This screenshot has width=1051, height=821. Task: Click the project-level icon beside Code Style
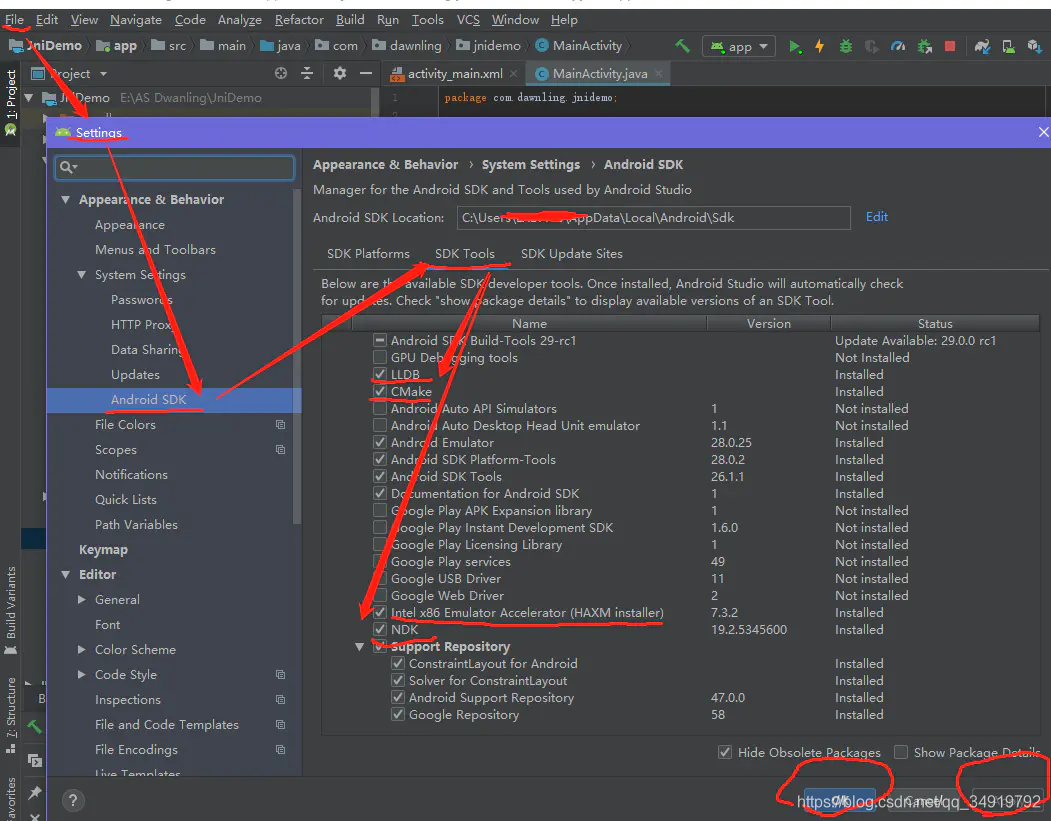(281, 674)
